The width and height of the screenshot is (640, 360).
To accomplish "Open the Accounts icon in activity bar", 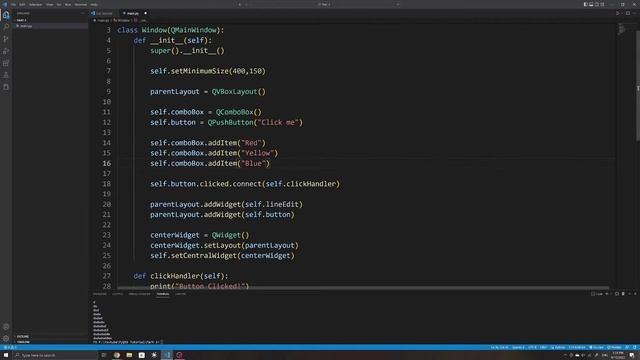I will [x=6, y=327].
